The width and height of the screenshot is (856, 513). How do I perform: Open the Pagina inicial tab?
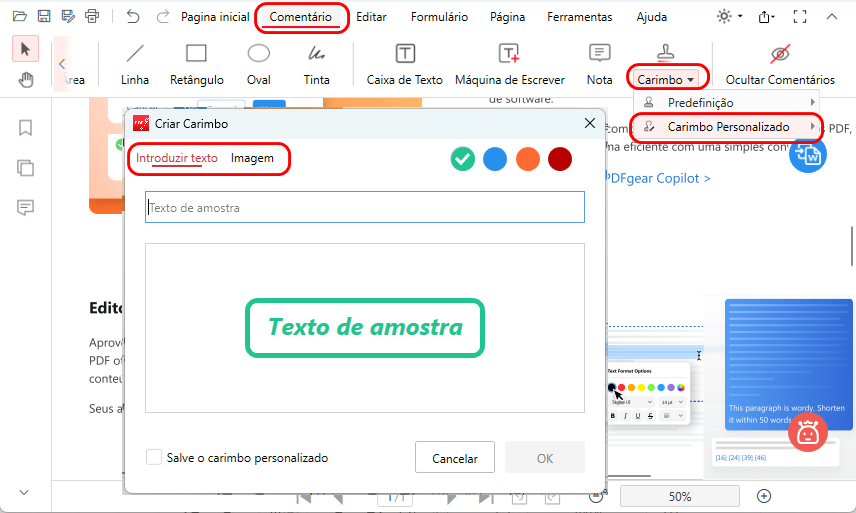pyautogui.click(x=215, y=17)
